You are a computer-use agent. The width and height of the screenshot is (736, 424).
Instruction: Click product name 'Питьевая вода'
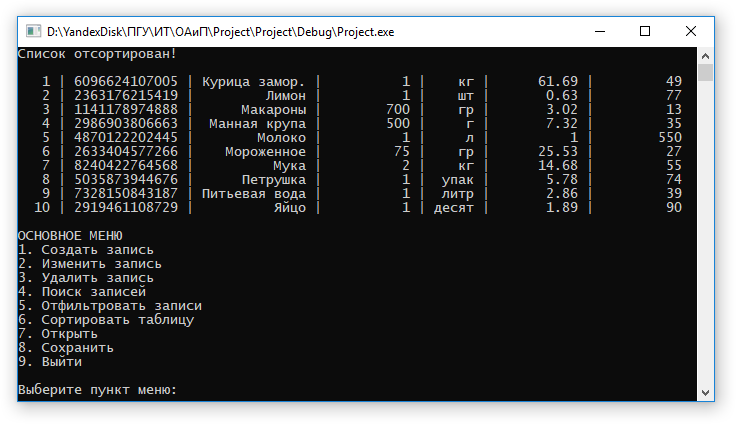(253, 194)
